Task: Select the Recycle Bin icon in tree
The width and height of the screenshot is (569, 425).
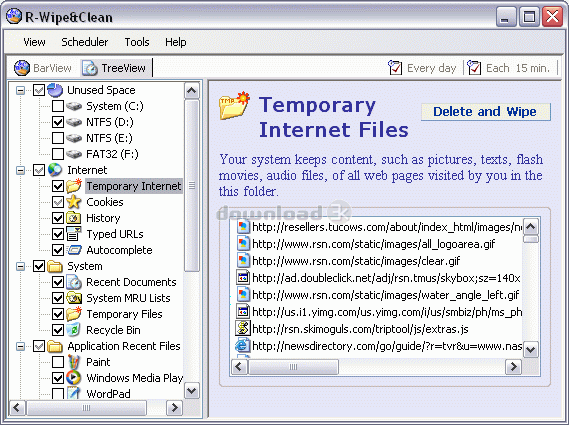Action: pos(73,330)
